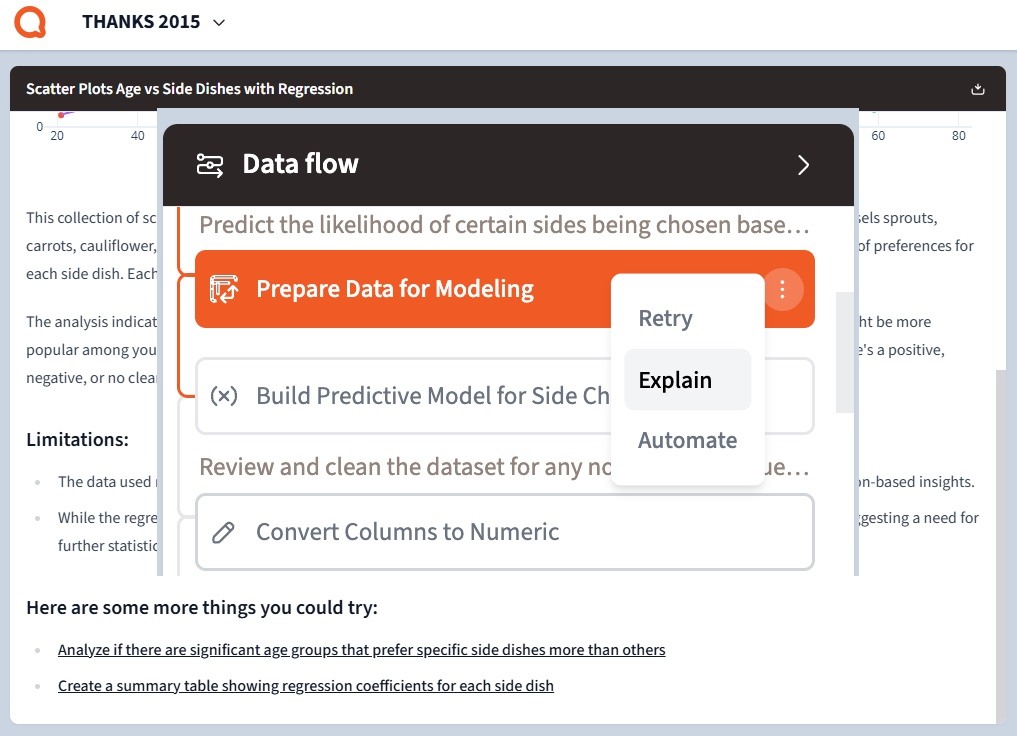Open link to create regression coefficients table
1017x736 pixels.
305,686
